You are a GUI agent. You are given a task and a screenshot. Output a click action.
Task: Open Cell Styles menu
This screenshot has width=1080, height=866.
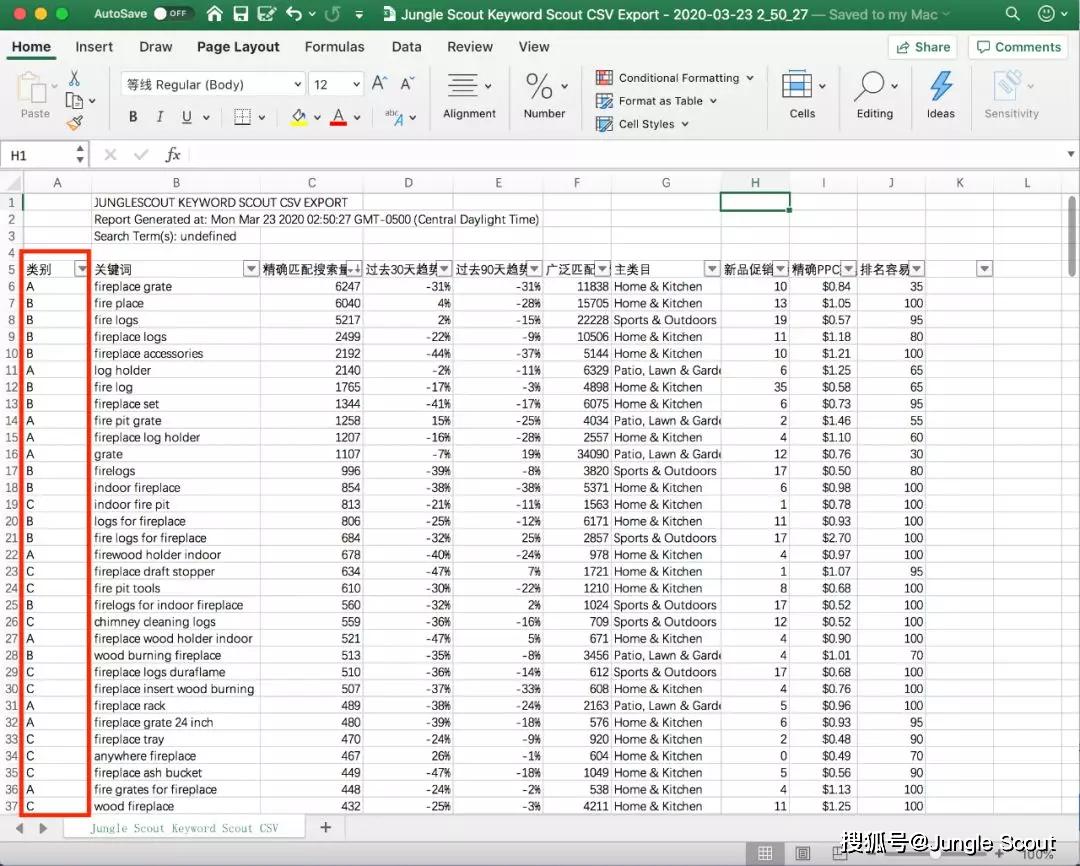pyautogui.click(x=642, y=124)
